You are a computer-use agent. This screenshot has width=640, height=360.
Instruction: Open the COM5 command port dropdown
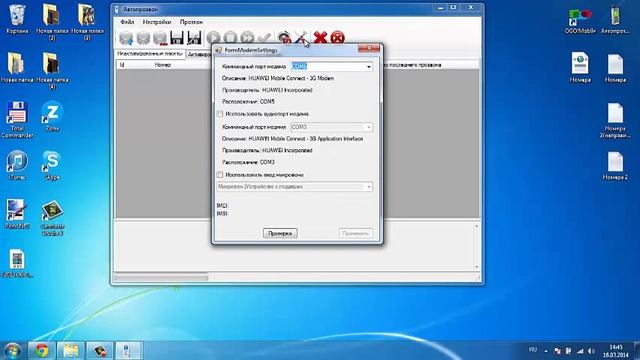(x=369, y=67)
